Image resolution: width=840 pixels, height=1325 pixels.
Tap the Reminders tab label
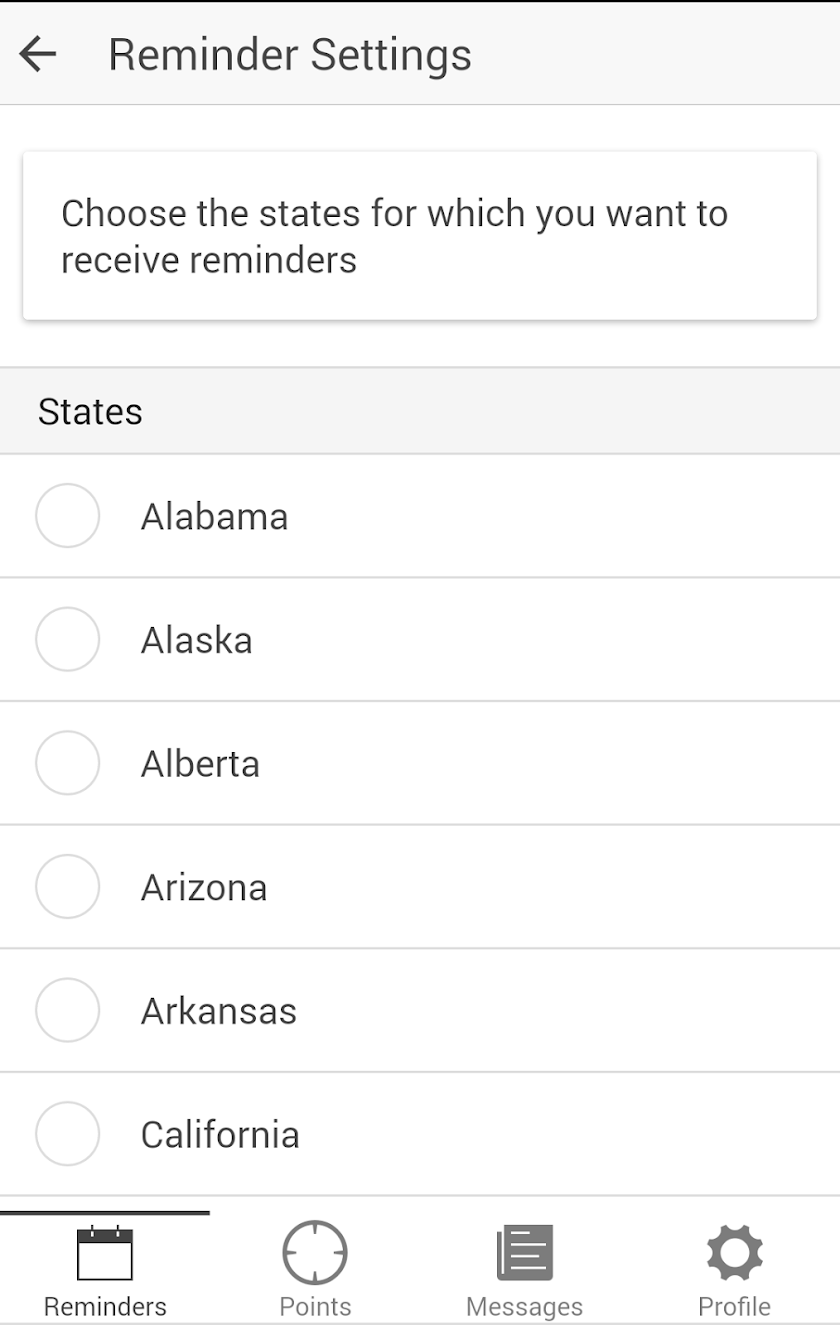pyautogui.click(x=105, y=1307)
